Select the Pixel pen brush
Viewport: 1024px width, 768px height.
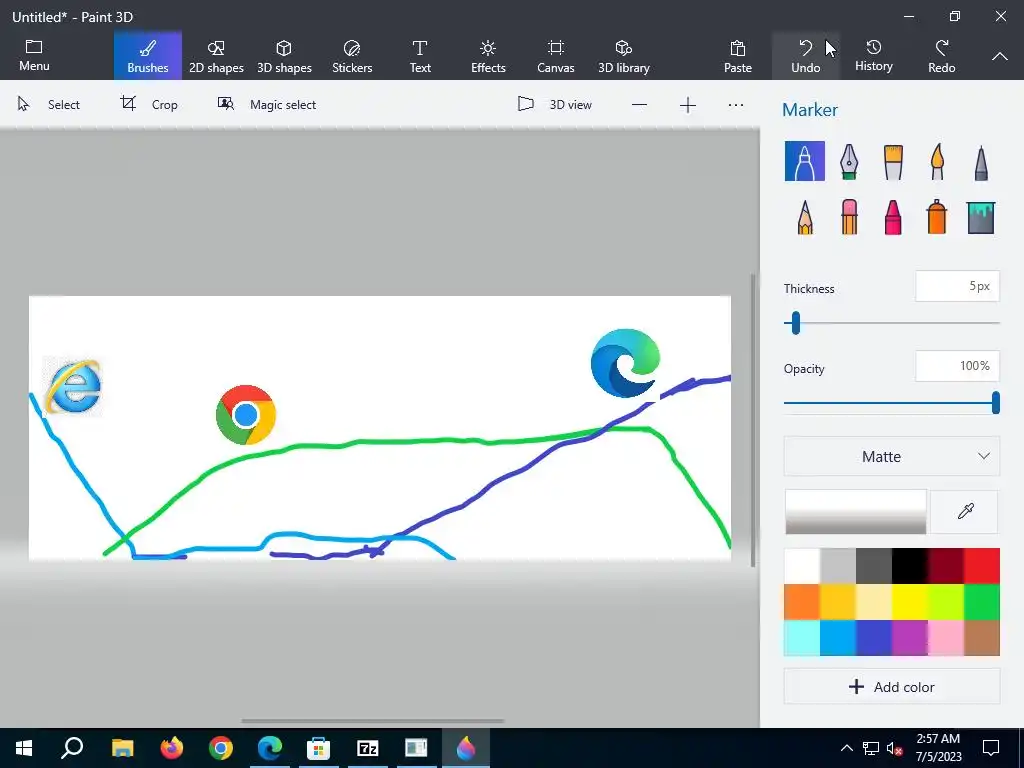coord(981,161)
